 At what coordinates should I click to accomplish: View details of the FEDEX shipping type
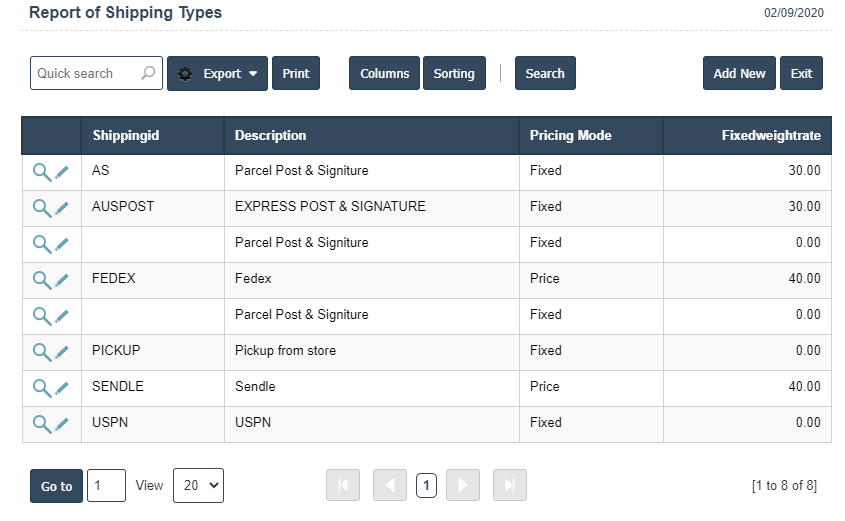pos(41,280)
